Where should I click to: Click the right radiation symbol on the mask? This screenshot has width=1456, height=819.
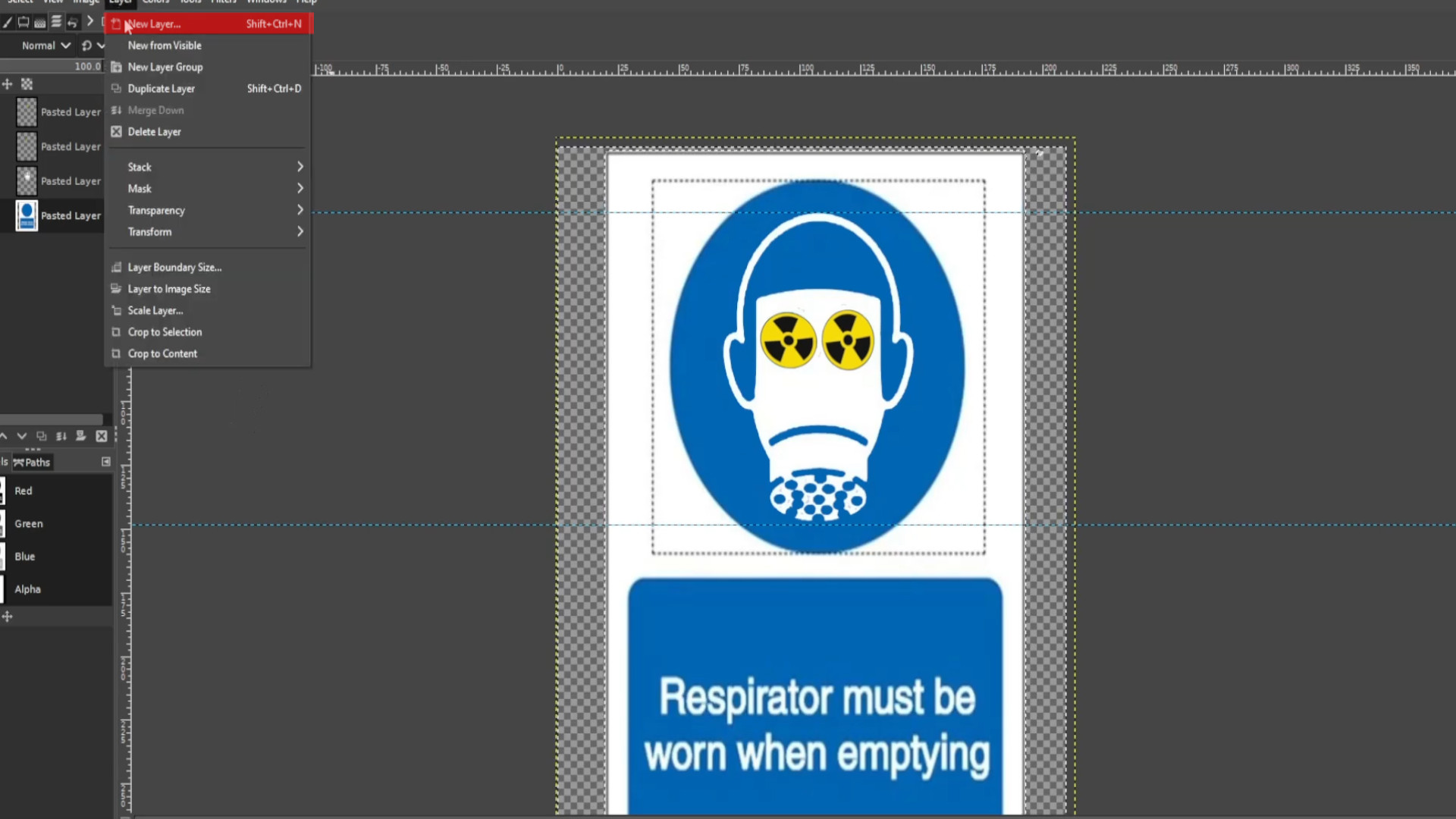coord(848,340)
